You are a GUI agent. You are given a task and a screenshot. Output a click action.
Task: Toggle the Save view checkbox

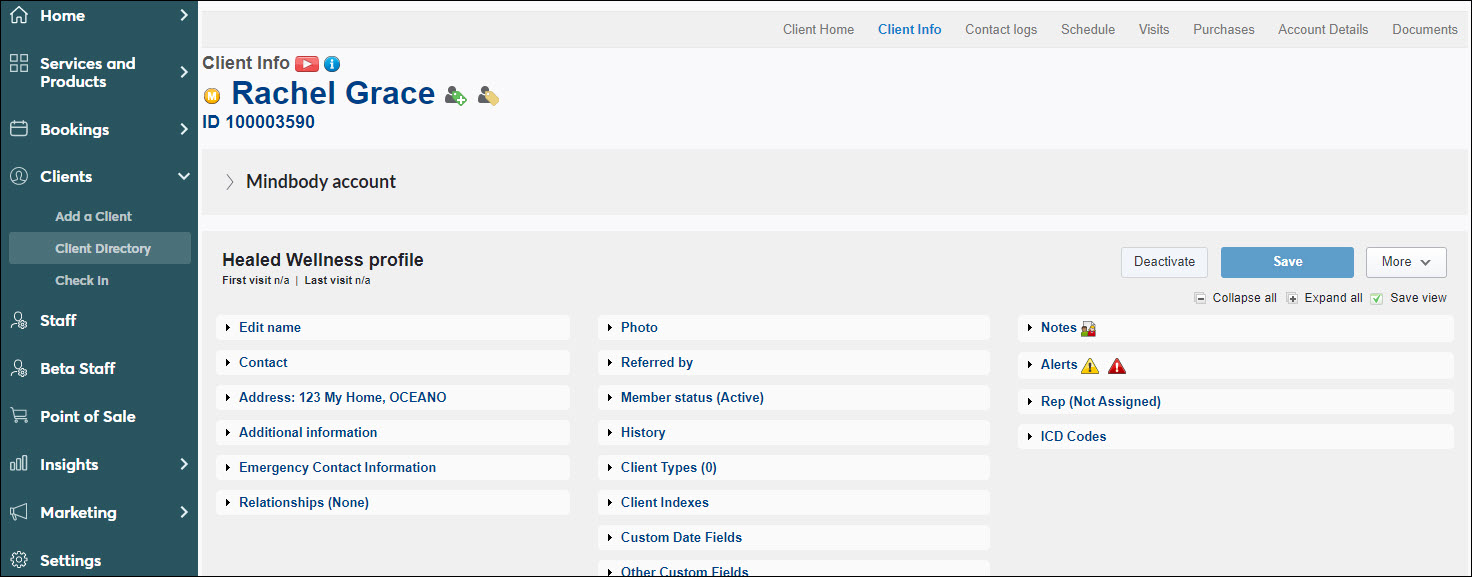[1377, 298]
